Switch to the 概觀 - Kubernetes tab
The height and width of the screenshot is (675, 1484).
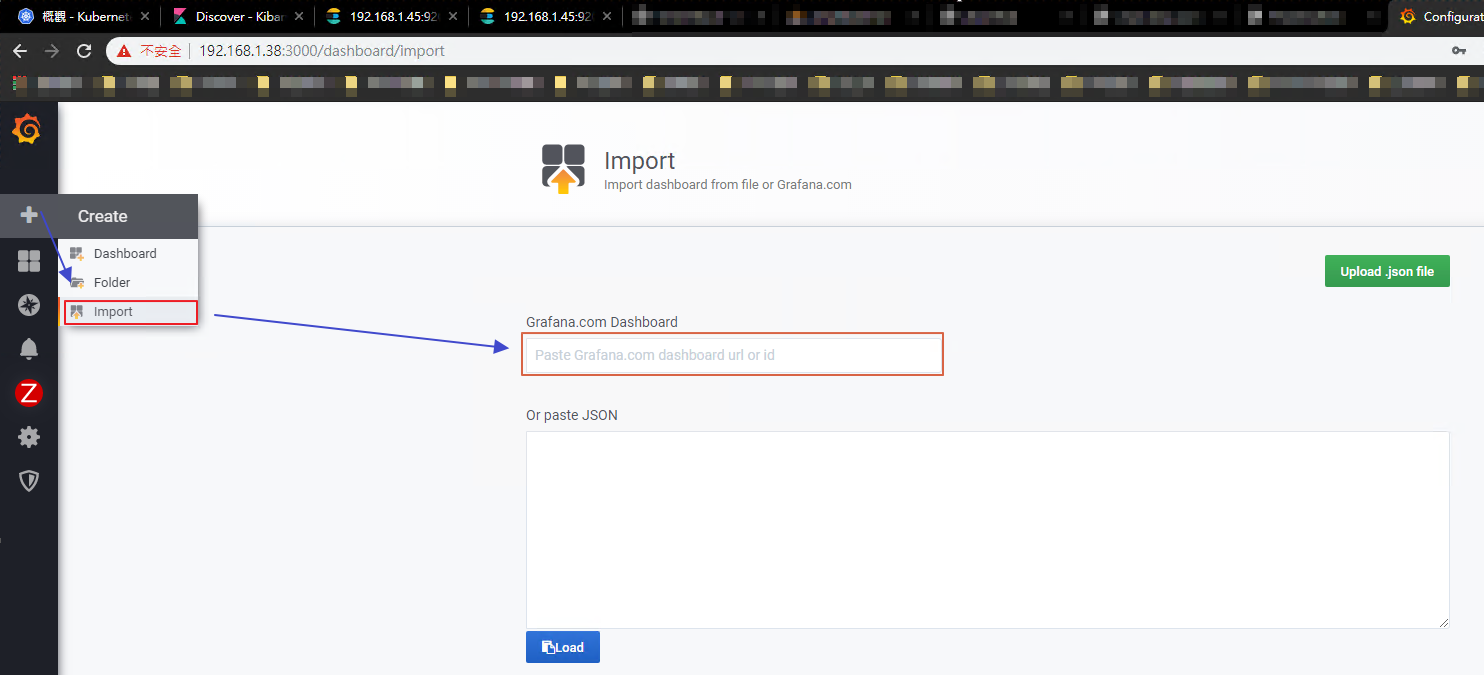84,17
